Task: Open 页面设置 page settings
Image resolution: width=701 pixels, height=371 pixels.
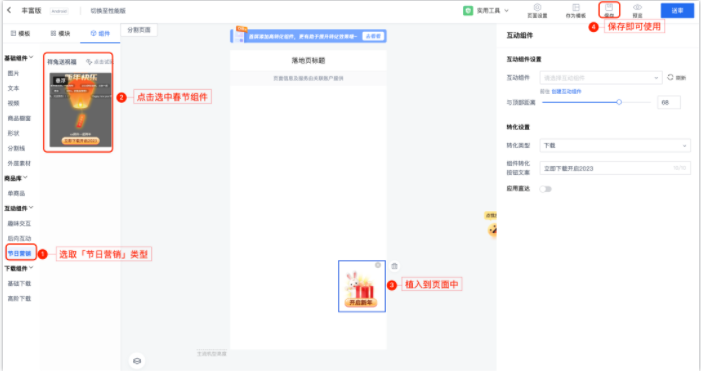Action: tap(537, 10)
